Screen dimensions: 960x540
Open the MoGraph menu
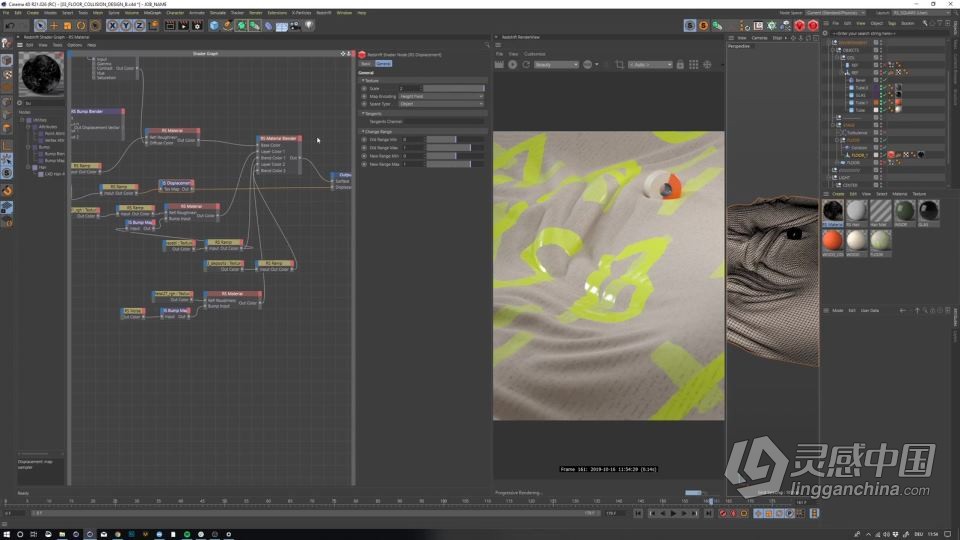[x=152, y=12]
